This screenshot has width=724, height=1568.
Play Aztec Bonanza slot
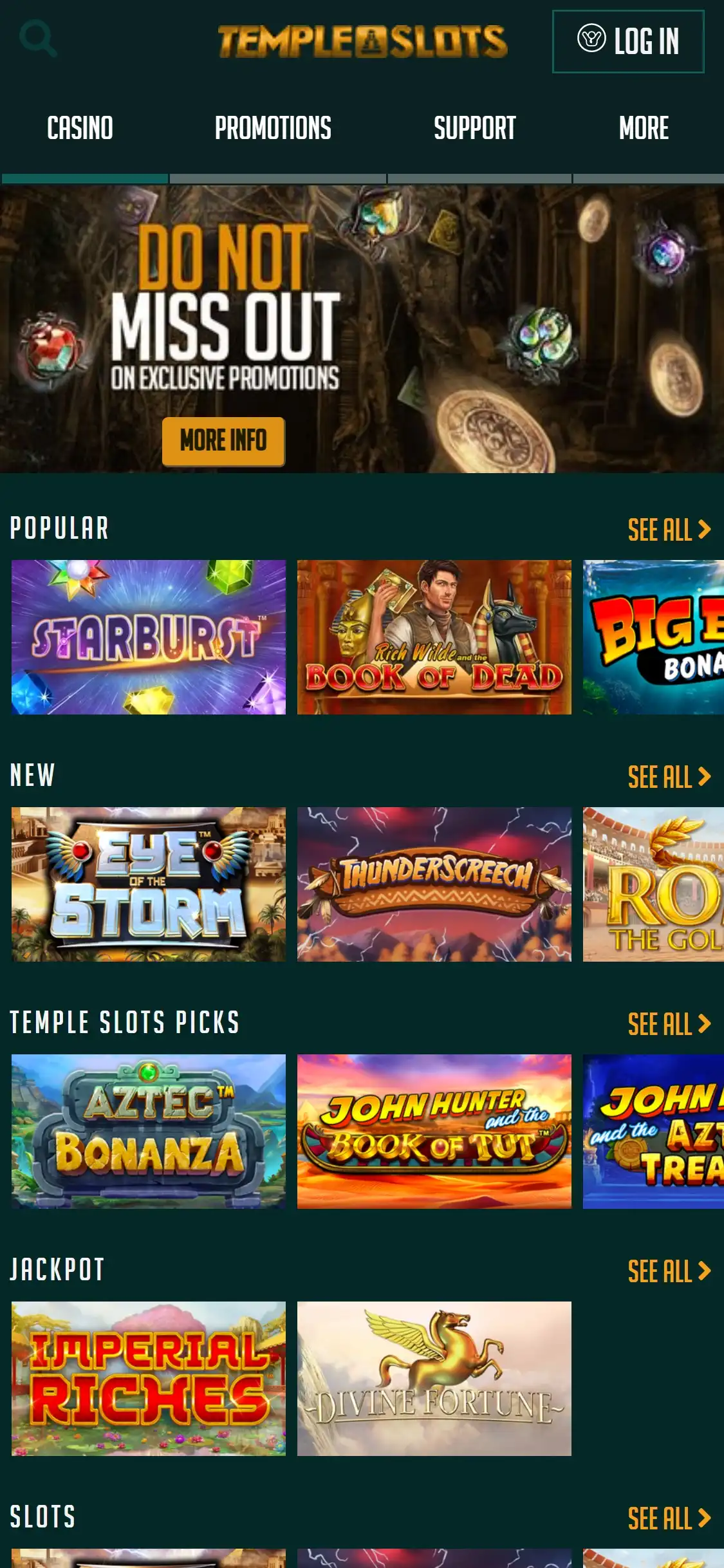click(149, 1132)
